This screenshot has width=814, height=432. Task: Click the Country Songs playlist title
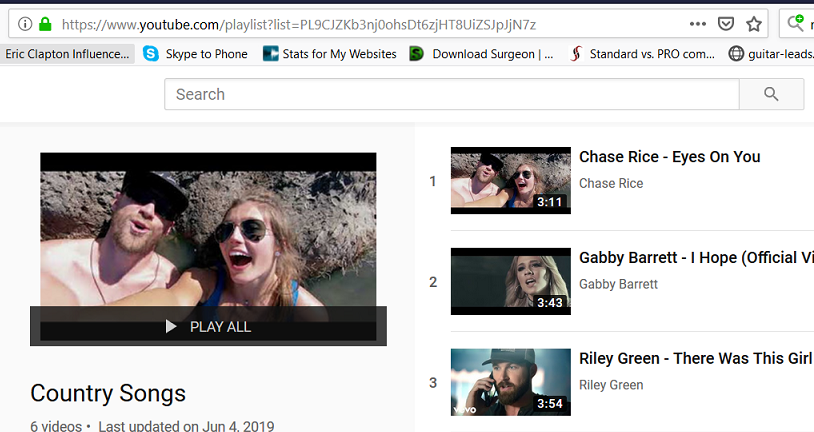108,394
